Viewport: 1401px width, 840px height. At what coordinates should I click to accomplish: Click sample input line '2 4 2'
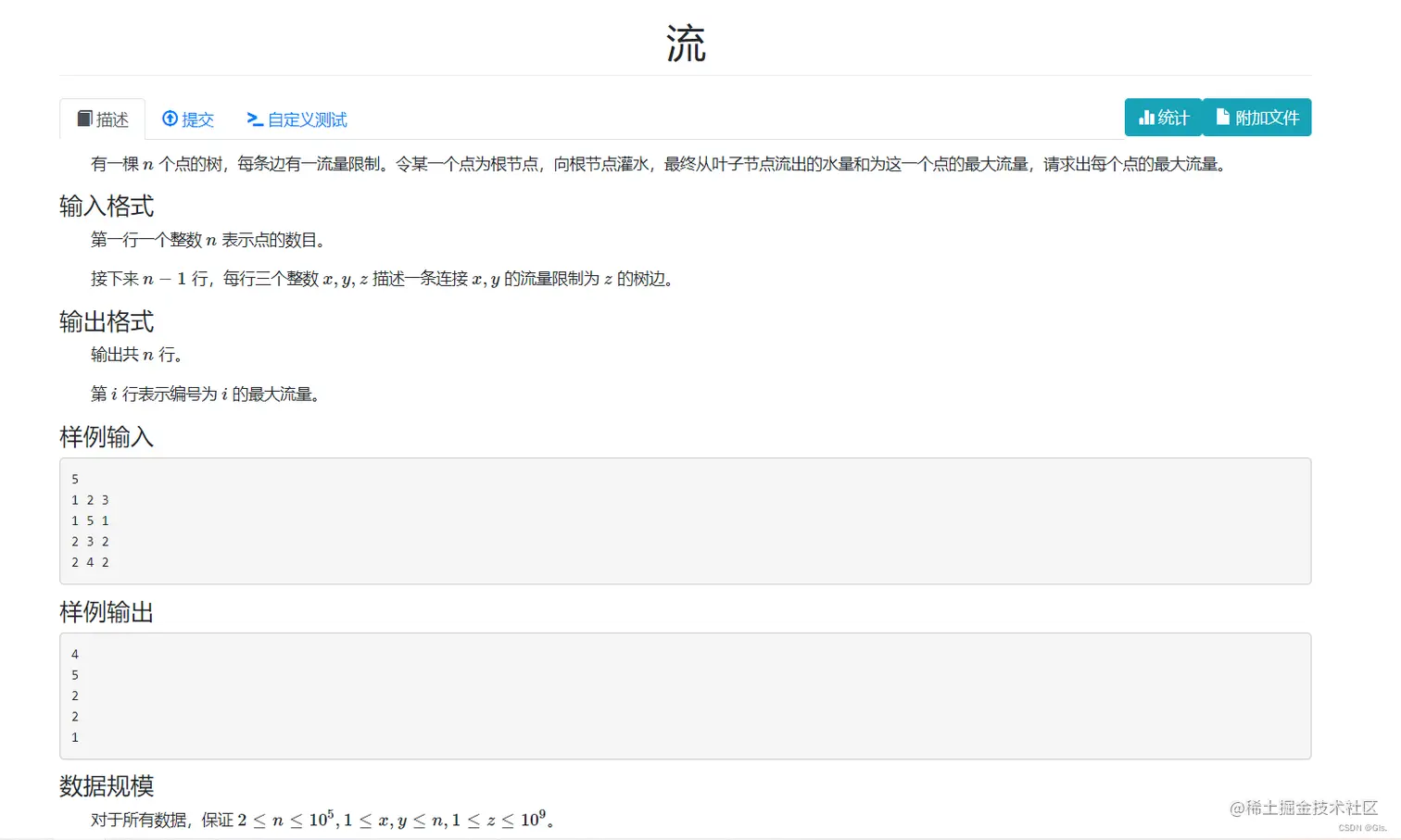pyautogui.click(x=90, y=562)
